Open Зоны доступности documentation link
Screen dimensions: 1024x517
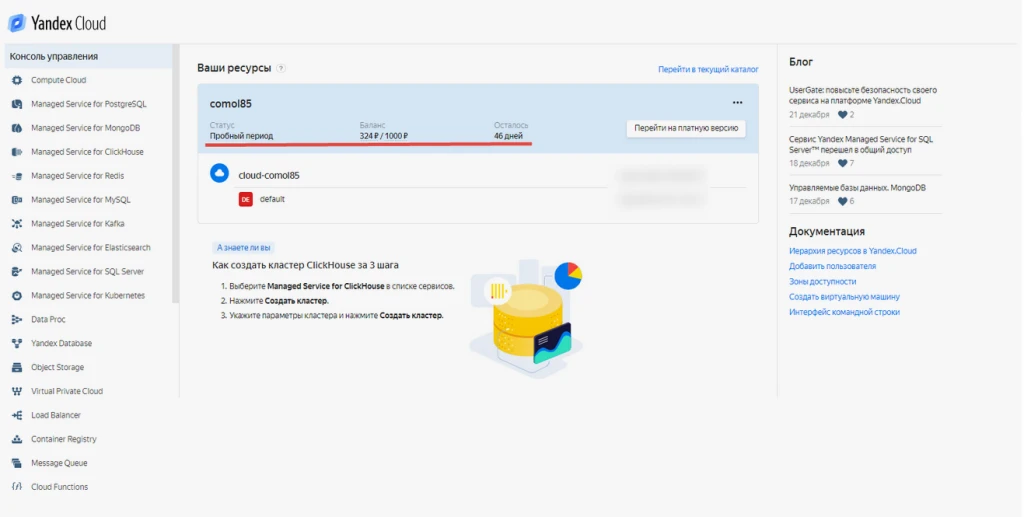coord(822,281)
